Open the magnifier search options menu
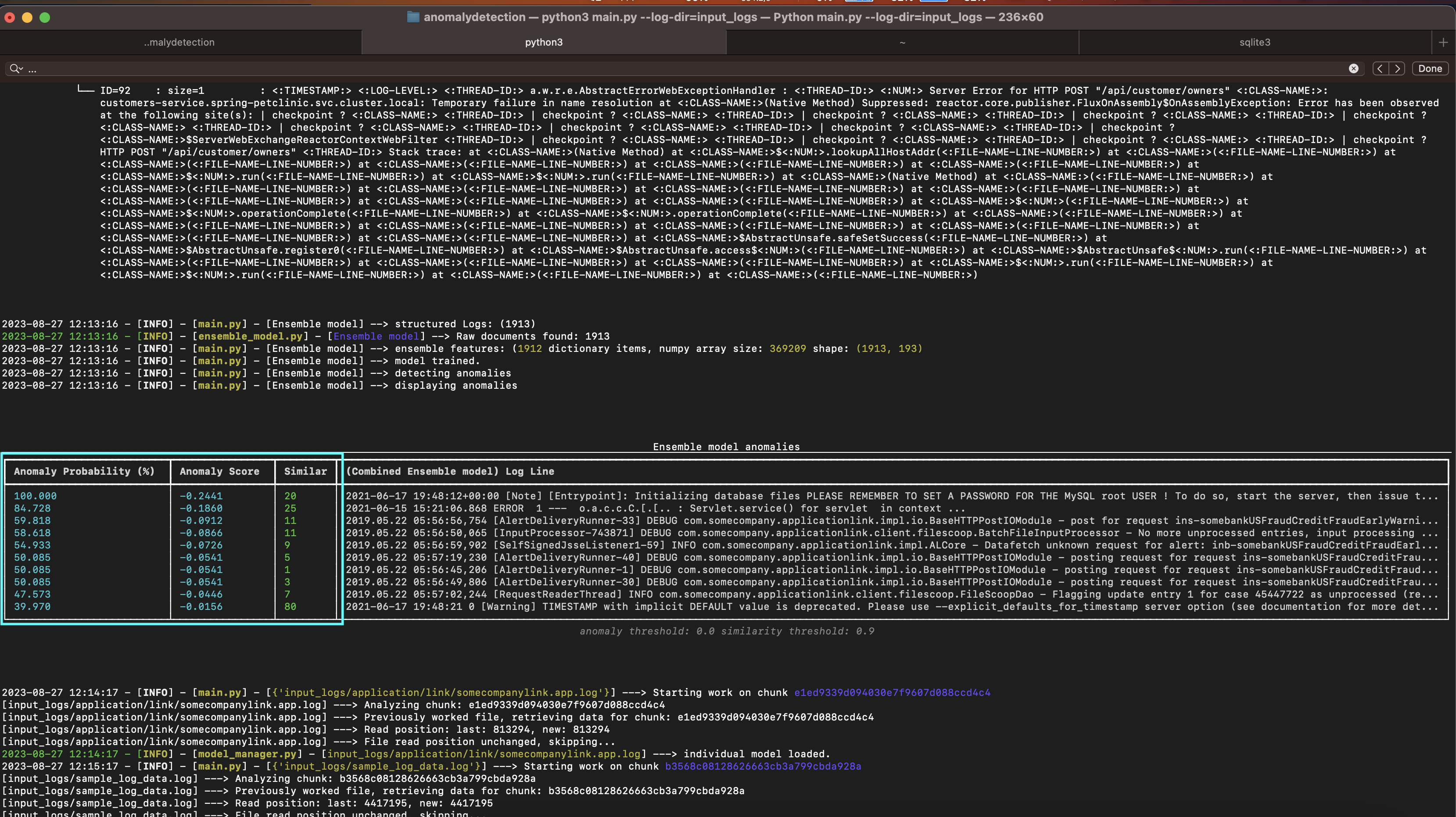Image resolution: width=1456 pixels, height=817 pixels. click(x=16, y=68)
